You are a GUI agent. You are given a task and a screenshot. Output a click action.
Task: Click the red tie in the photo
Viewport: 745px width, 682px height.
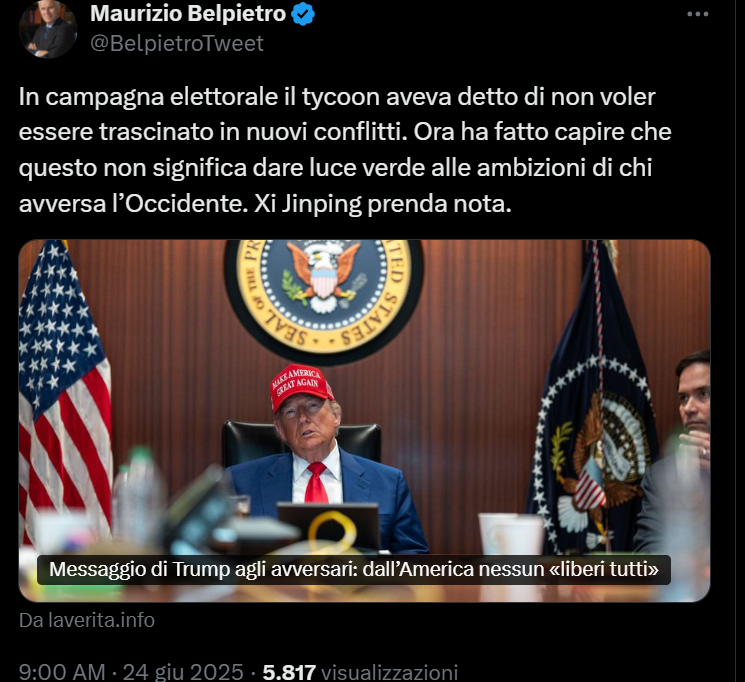pyautogui.click(x=317, y=482)
